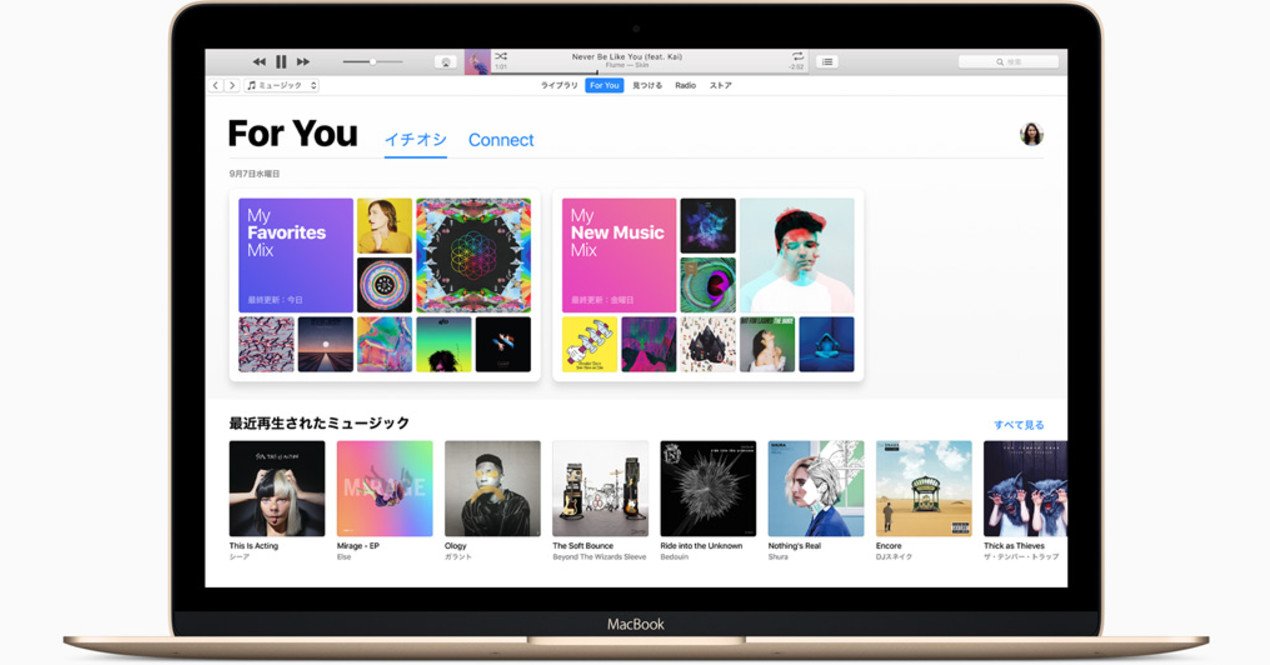Open the My Favorites Mix tile
Image resolution: width=1270 pixels, height=665 pixels.
296,255
